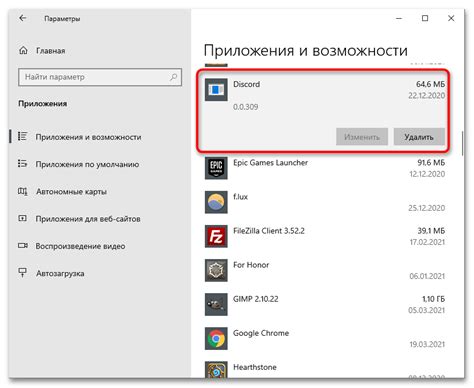Click the Hearthstone app icon

pyautogui.click(x=216, y=370)
